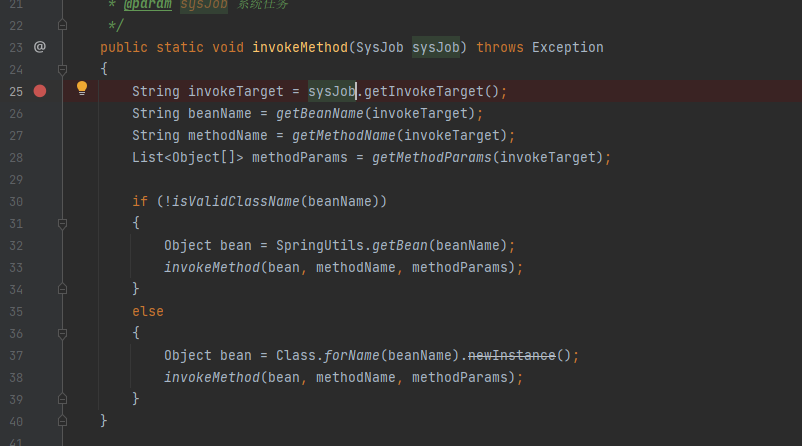The image size is (802, 446).
Task: Click the getBeanName method reference
Action: [x=320, y=114]
